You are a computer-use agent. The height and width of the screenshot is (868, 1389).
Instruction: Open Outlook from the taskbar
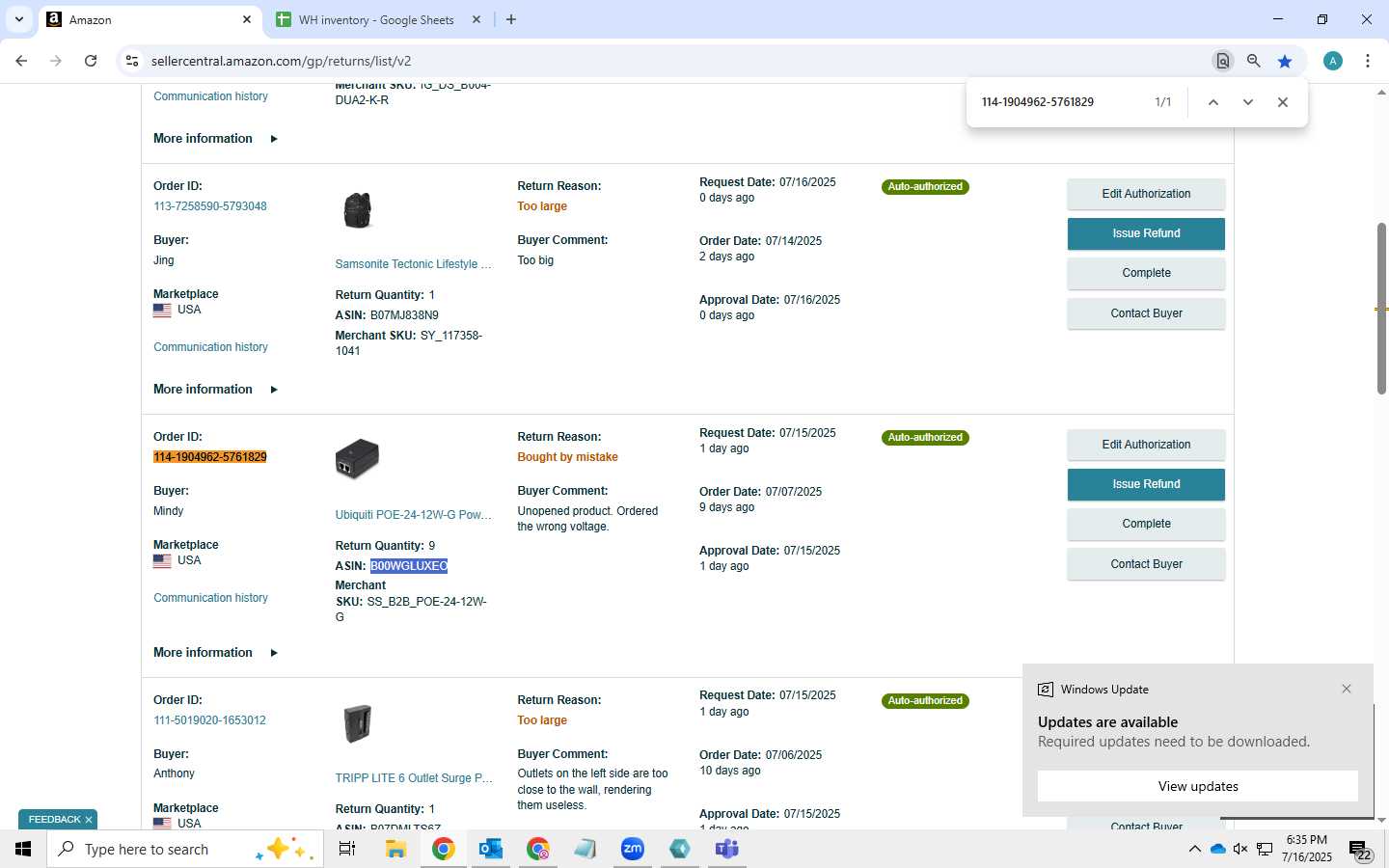tap(491, 849)
